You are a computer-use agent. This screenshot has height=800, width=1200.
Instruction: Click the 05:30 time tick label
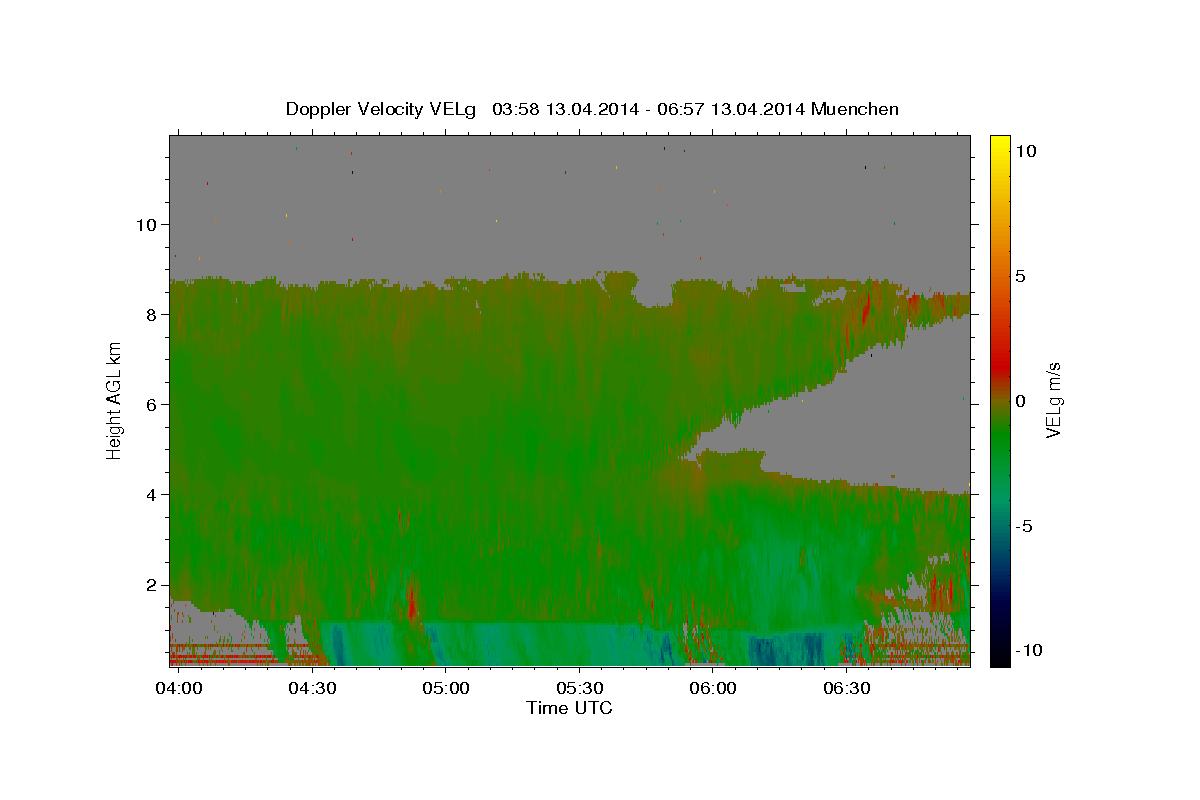click(580, 689)
